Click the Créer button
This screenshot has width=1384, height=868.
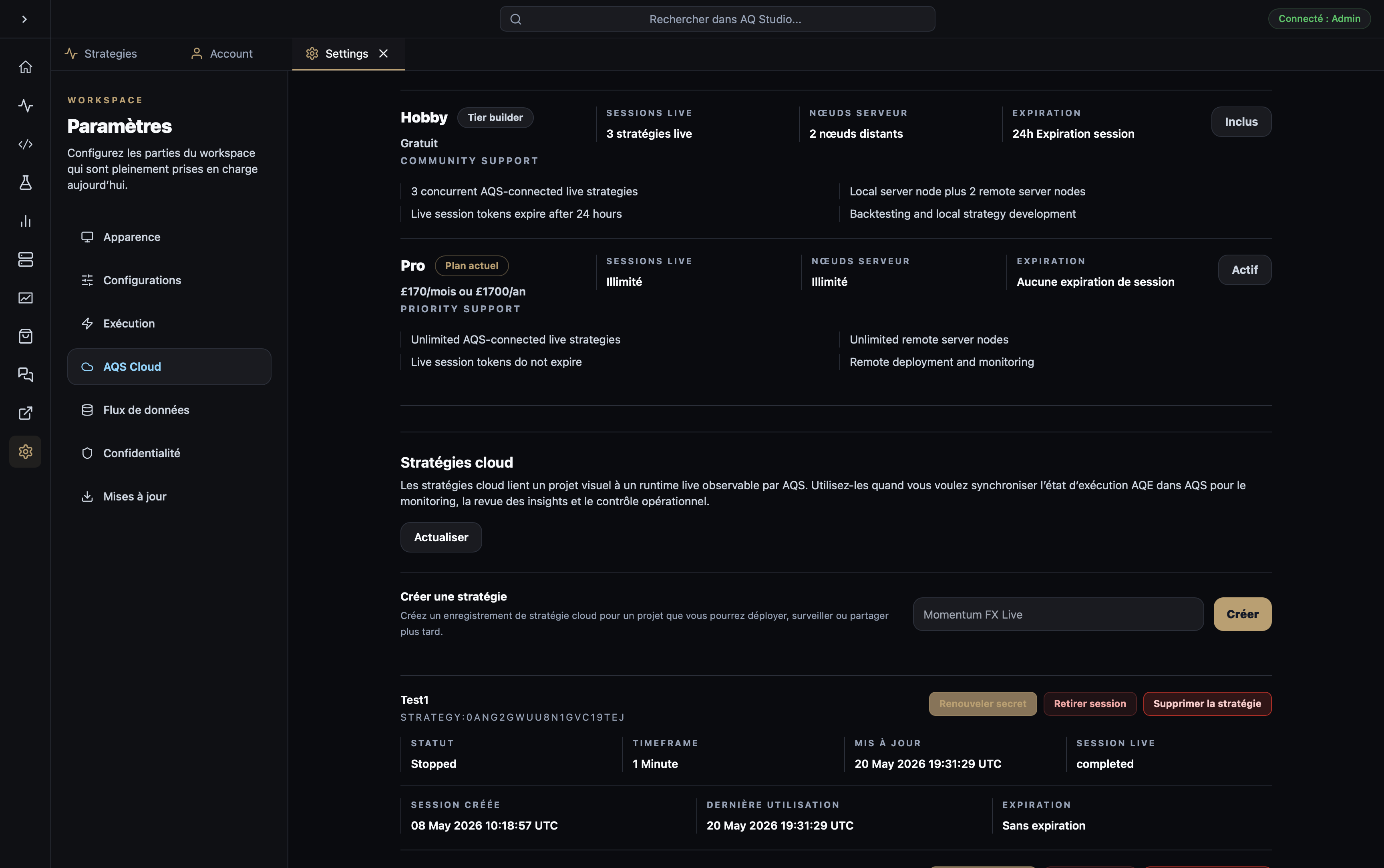tap(1242, 614)
